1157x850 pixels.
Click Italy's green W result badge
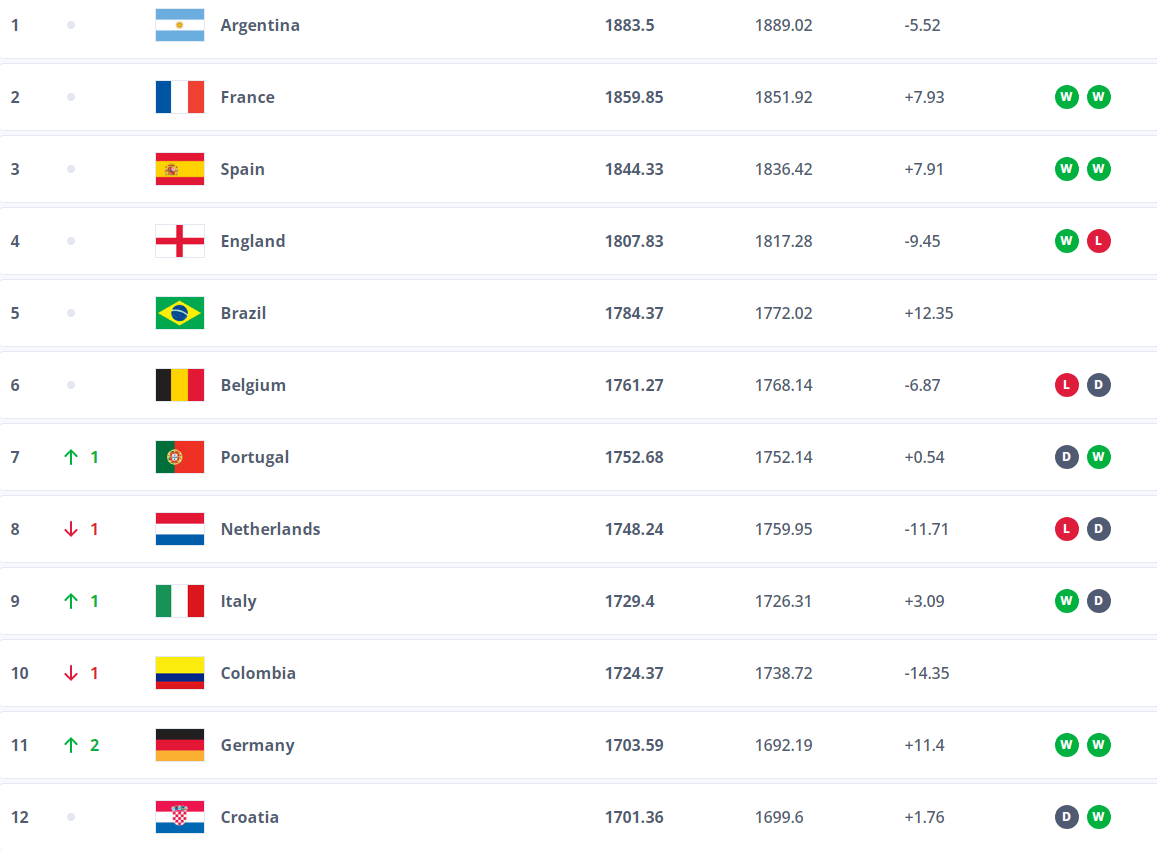(1067, 601)
